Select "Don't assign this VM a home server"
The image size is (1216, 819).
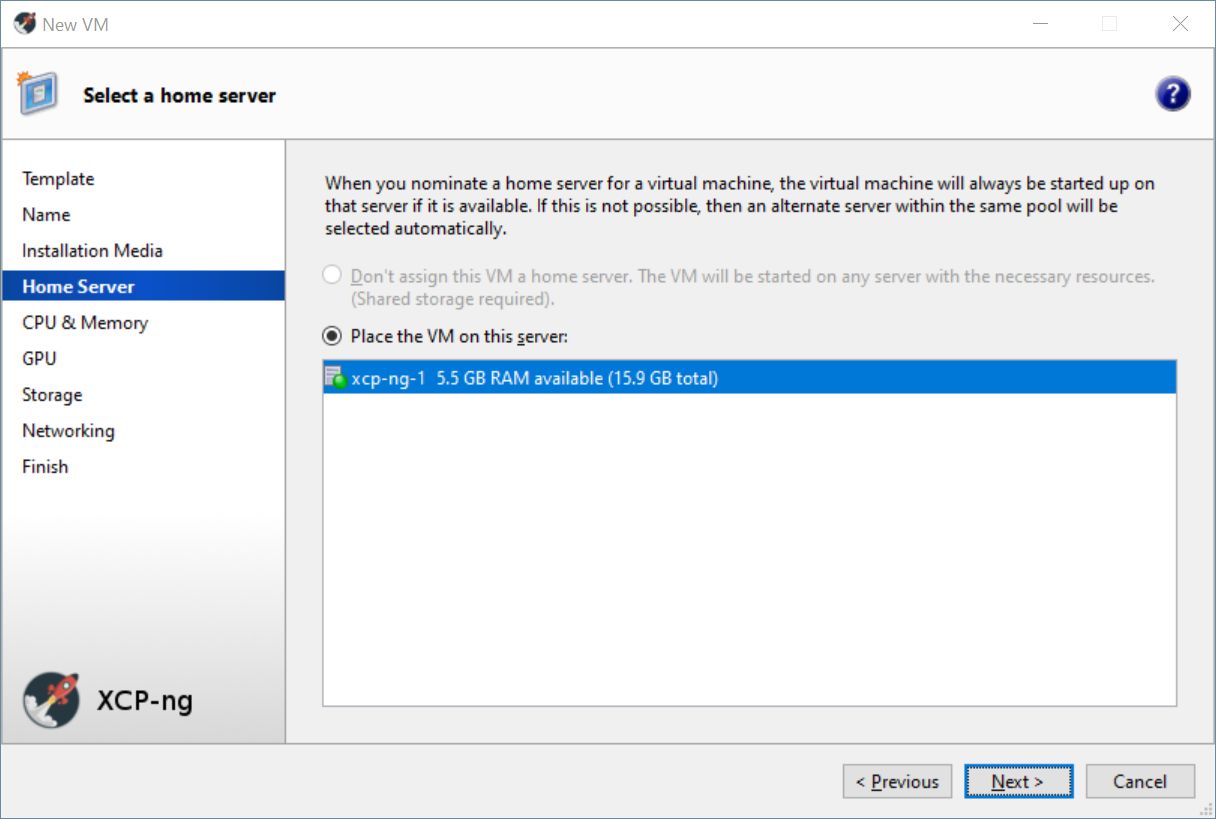coord(333,276)
